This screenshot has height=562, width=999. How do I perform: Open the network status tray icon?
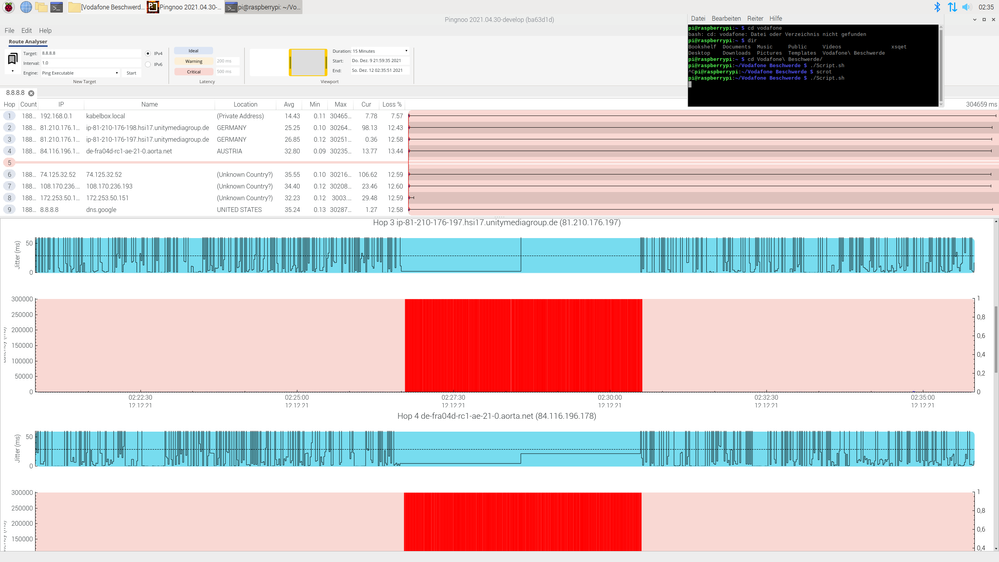[952, 7]
